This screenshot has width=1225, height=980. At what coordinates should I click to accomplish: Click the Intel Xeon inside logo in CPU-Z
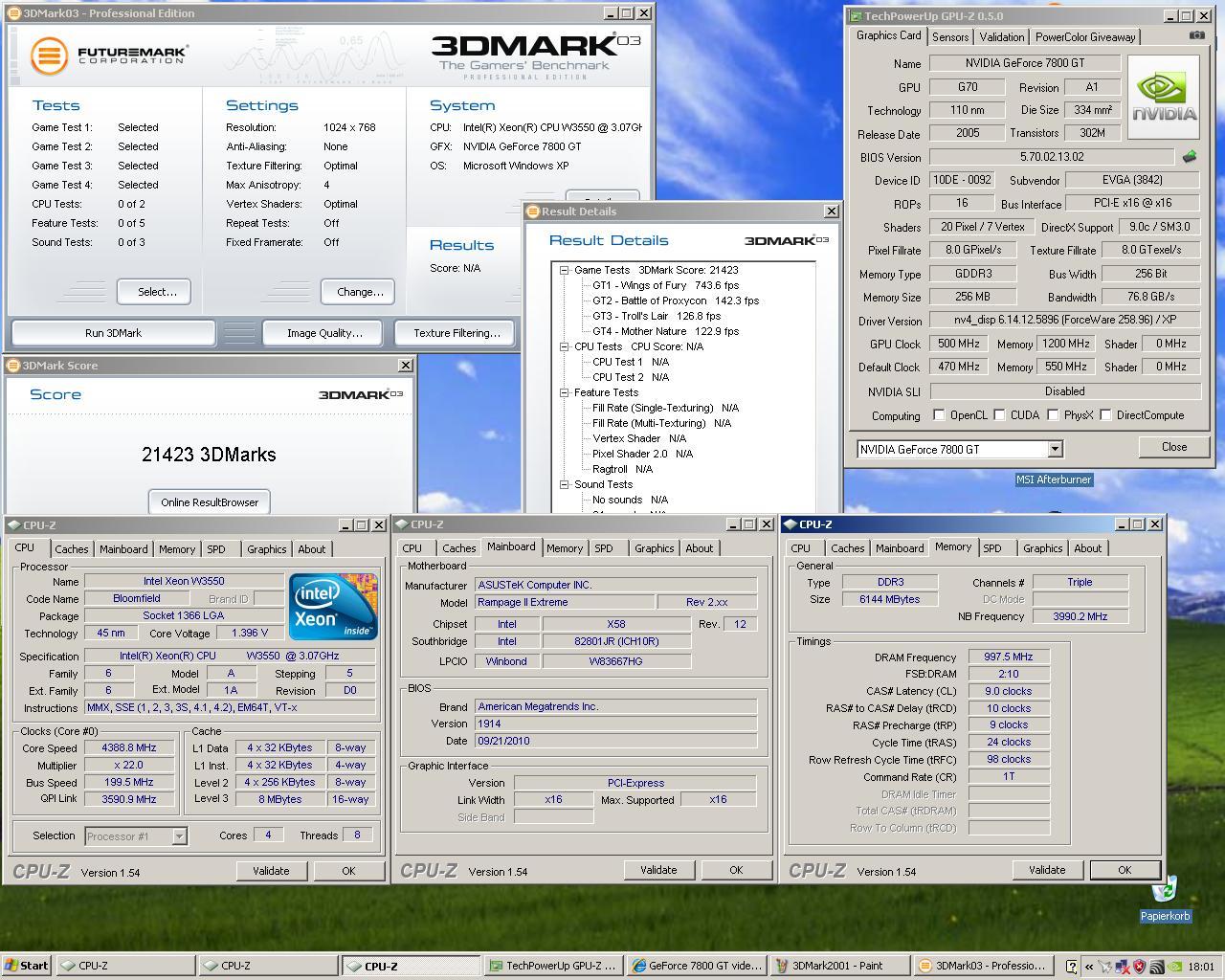click(x=333, y=607)
